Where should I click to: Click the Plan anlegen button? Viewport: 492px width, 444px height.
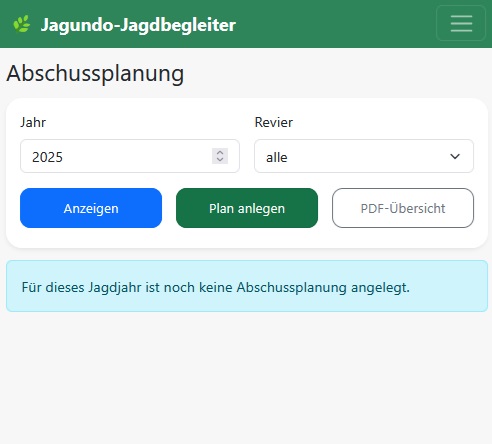pos(247,208)
